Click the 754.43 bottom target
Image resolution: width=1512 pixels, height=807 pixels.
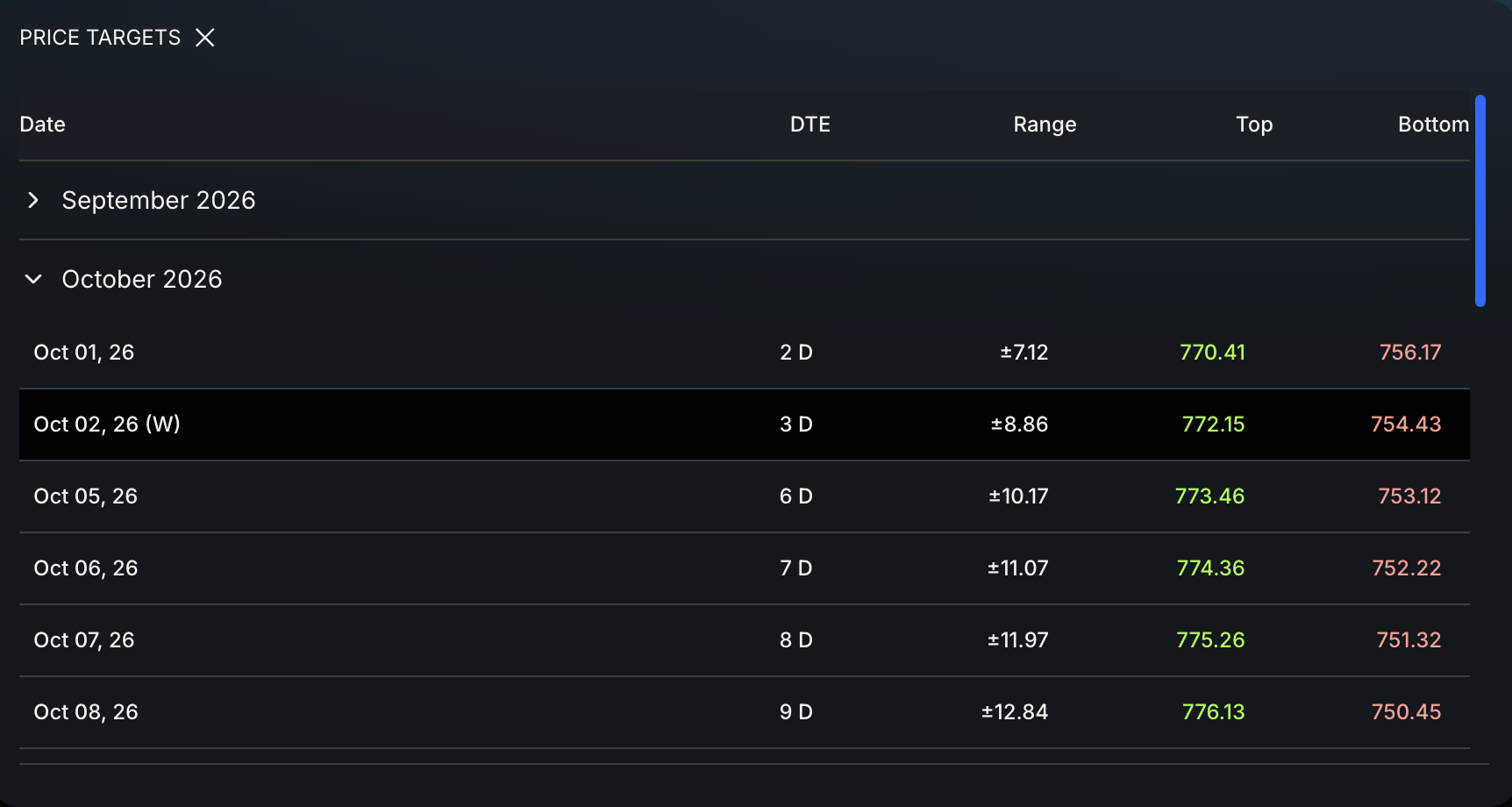coord(1406,425)
